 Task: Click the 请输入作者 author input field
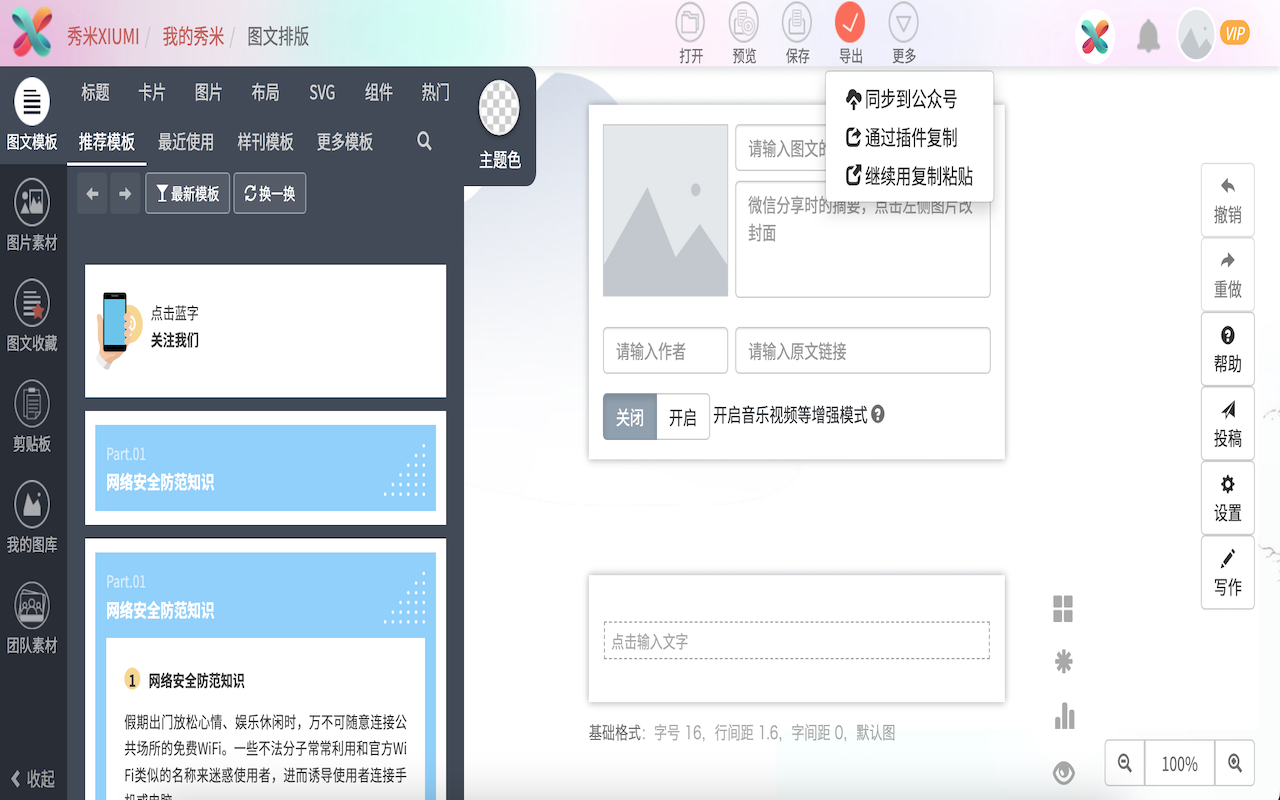point(665,350)
